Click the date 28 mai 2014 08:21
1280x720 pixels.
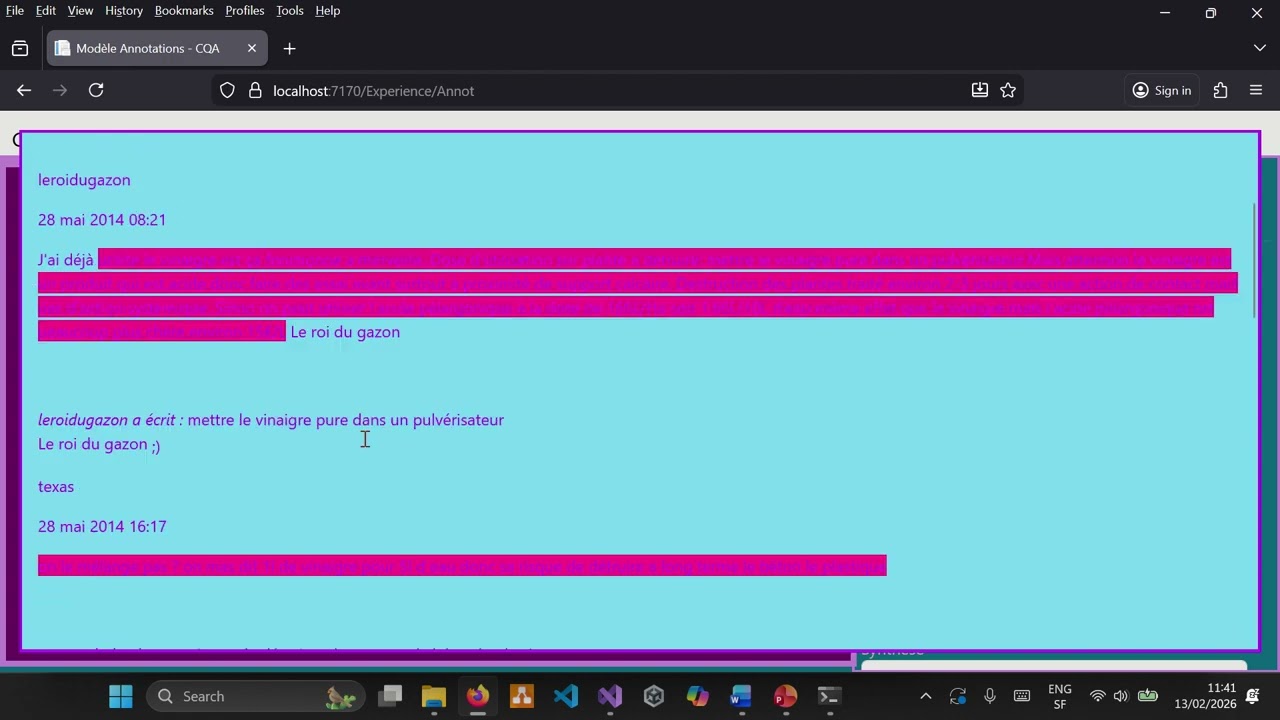pyautogui.click(x=102, y=220)
